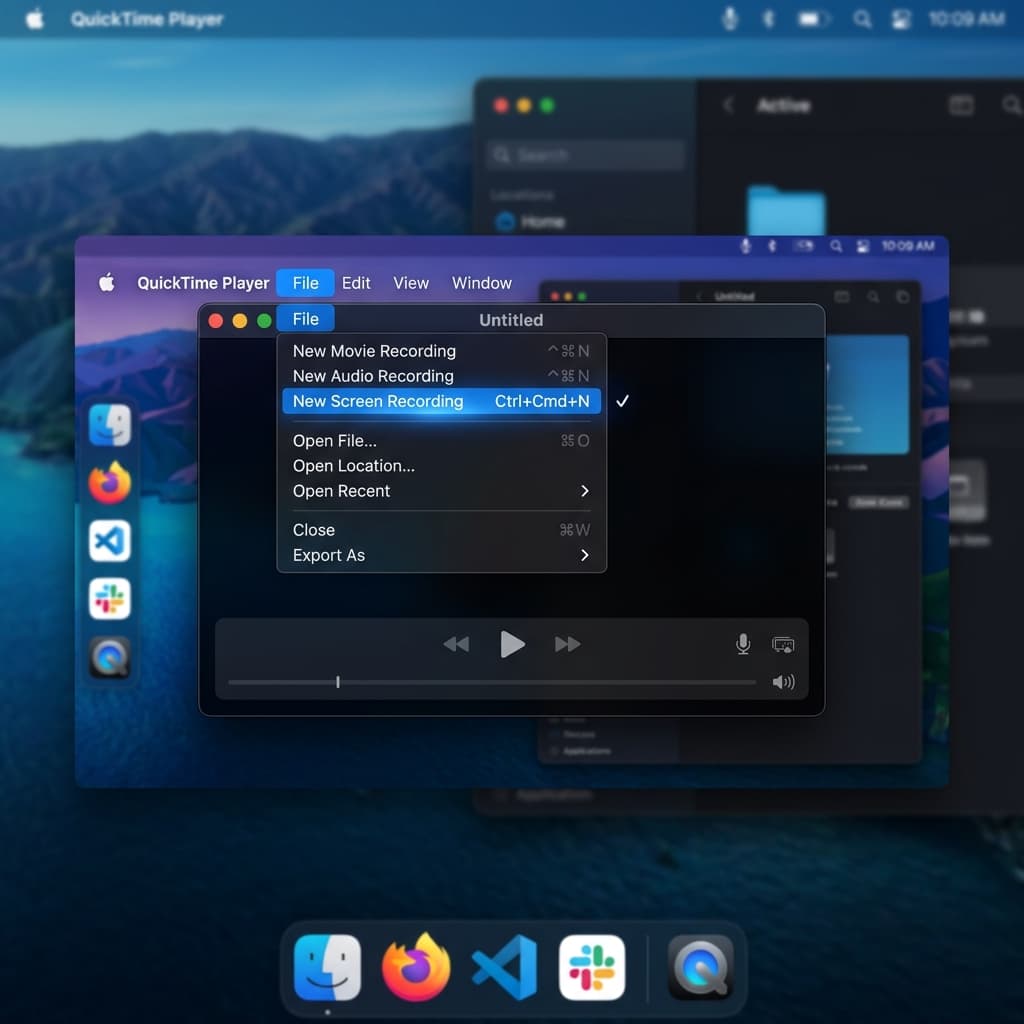1024x1024 pixels.
Task: Click the Spotlight search icon in menu bar
Action: pyautogui.click(x=862, y=19)
